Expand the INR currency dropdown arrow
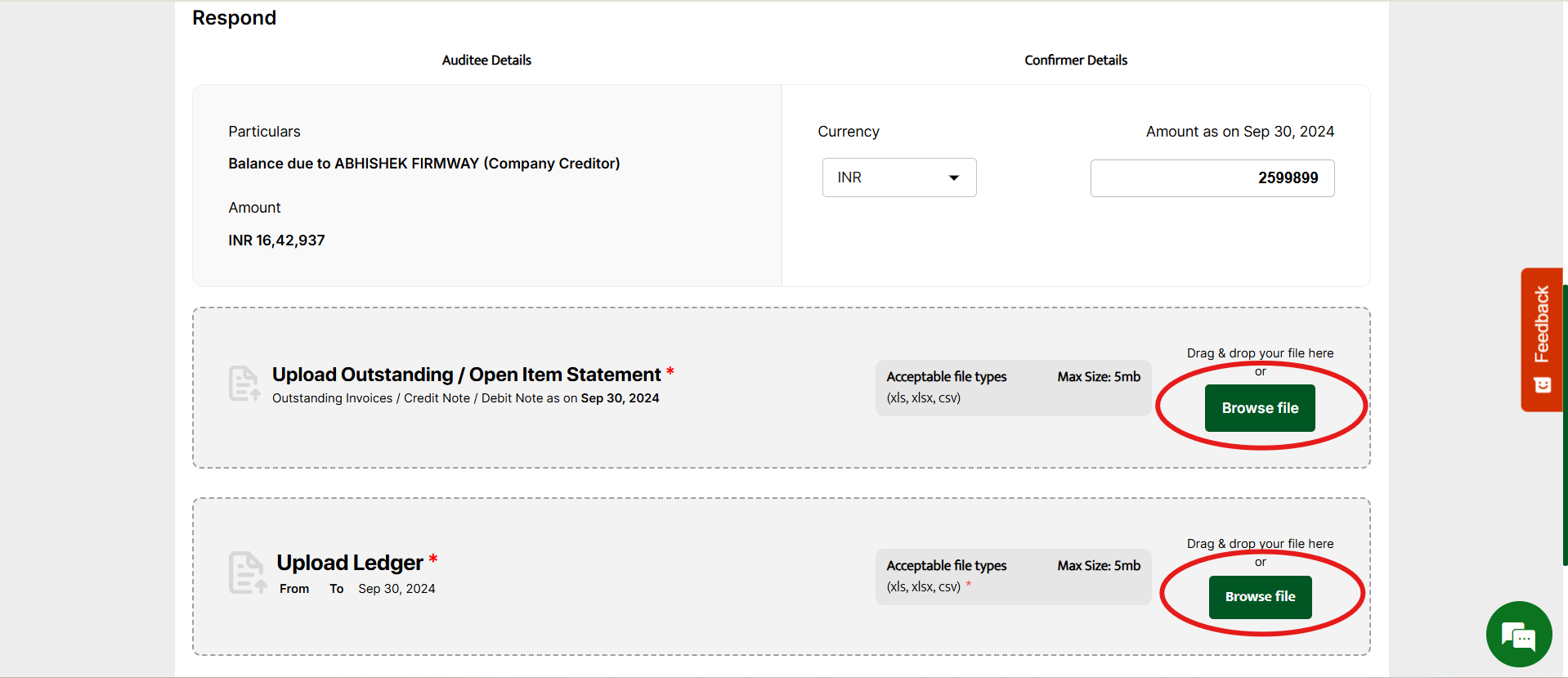Viewport: 1568px width, 678px height. pos(953,178)
